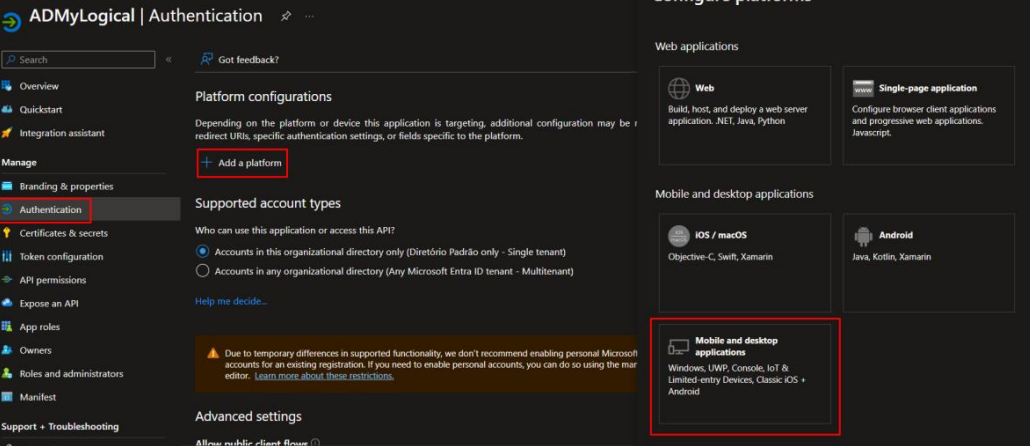1030x446 pixels.
Task: Click the API permissions icon
Action: tap(7, 280)
